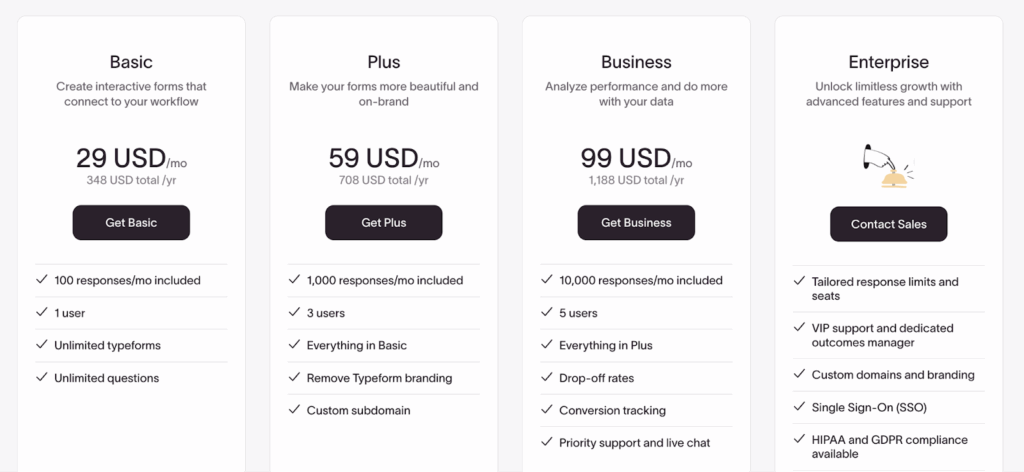The width and height of the screenshot is (1024, 472).
Task: Open Contact Sales for Enterprise
Action: point(889,224)
